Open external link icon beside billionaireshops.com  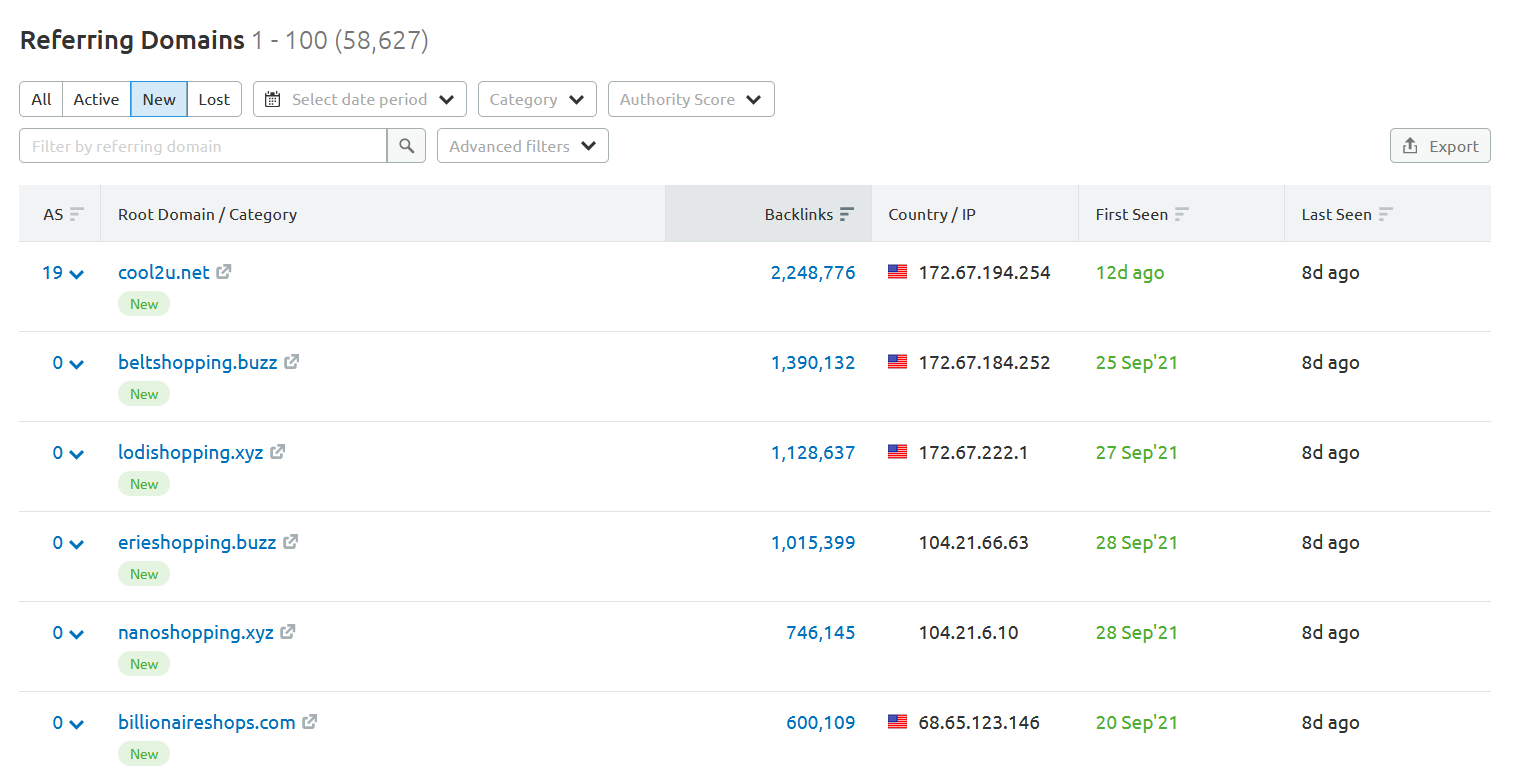[310, 721]
